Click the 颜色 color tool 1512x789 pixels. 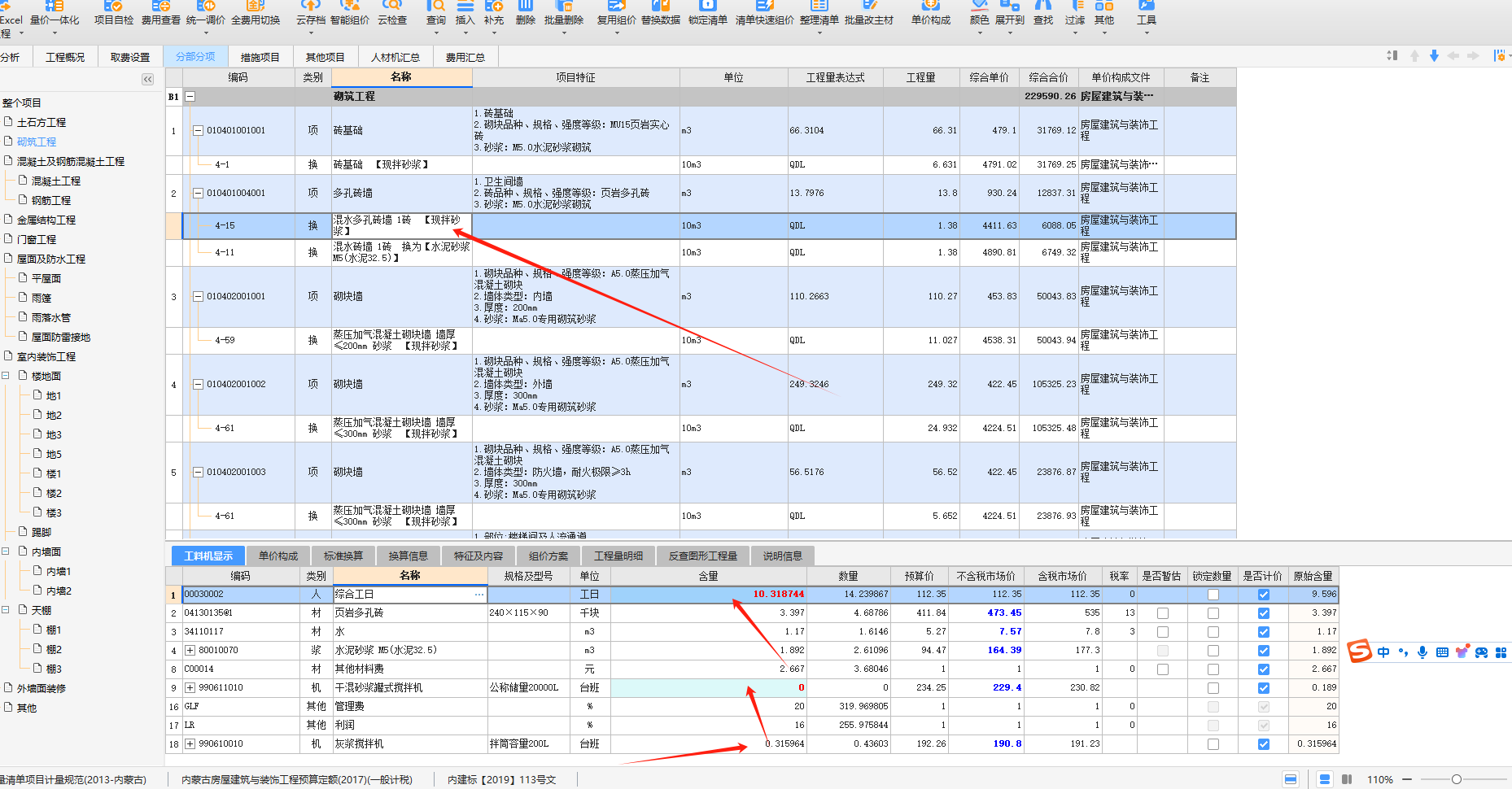(x=979, y=13)
